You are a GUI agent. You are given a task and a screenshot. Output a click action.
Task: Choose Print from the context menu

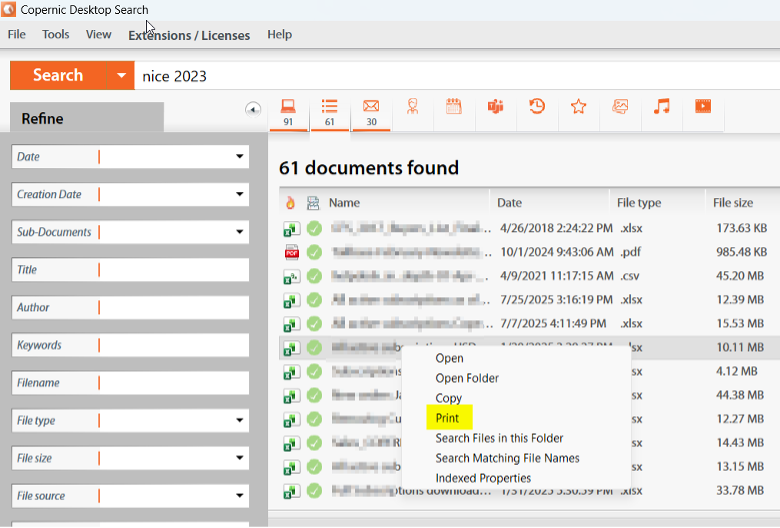[x=447, y=418]
